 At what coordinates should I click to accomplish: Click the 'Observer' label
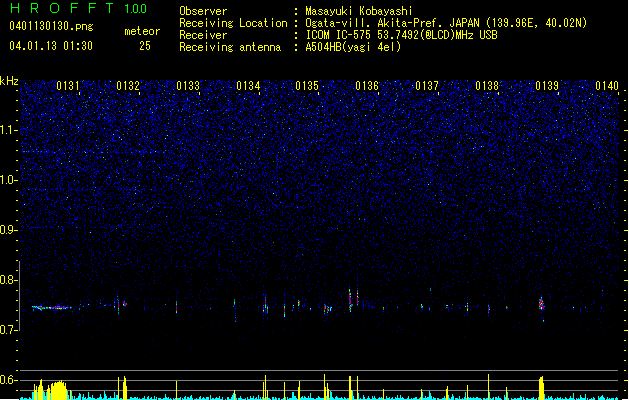[203, 11]
